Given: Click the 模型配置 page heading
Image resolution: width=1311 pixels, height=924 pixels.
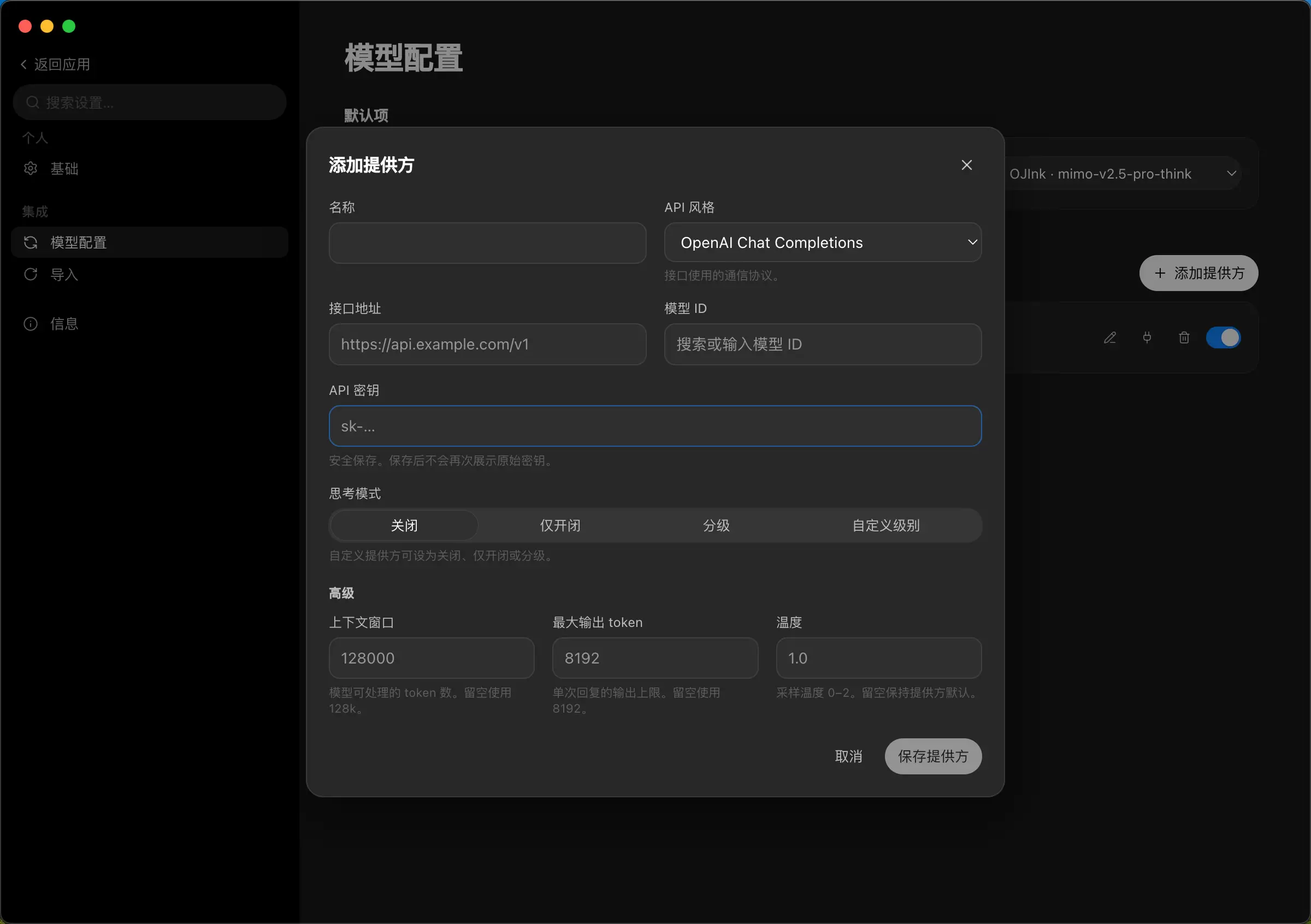Looking at the screenshot, I should 403,58.
